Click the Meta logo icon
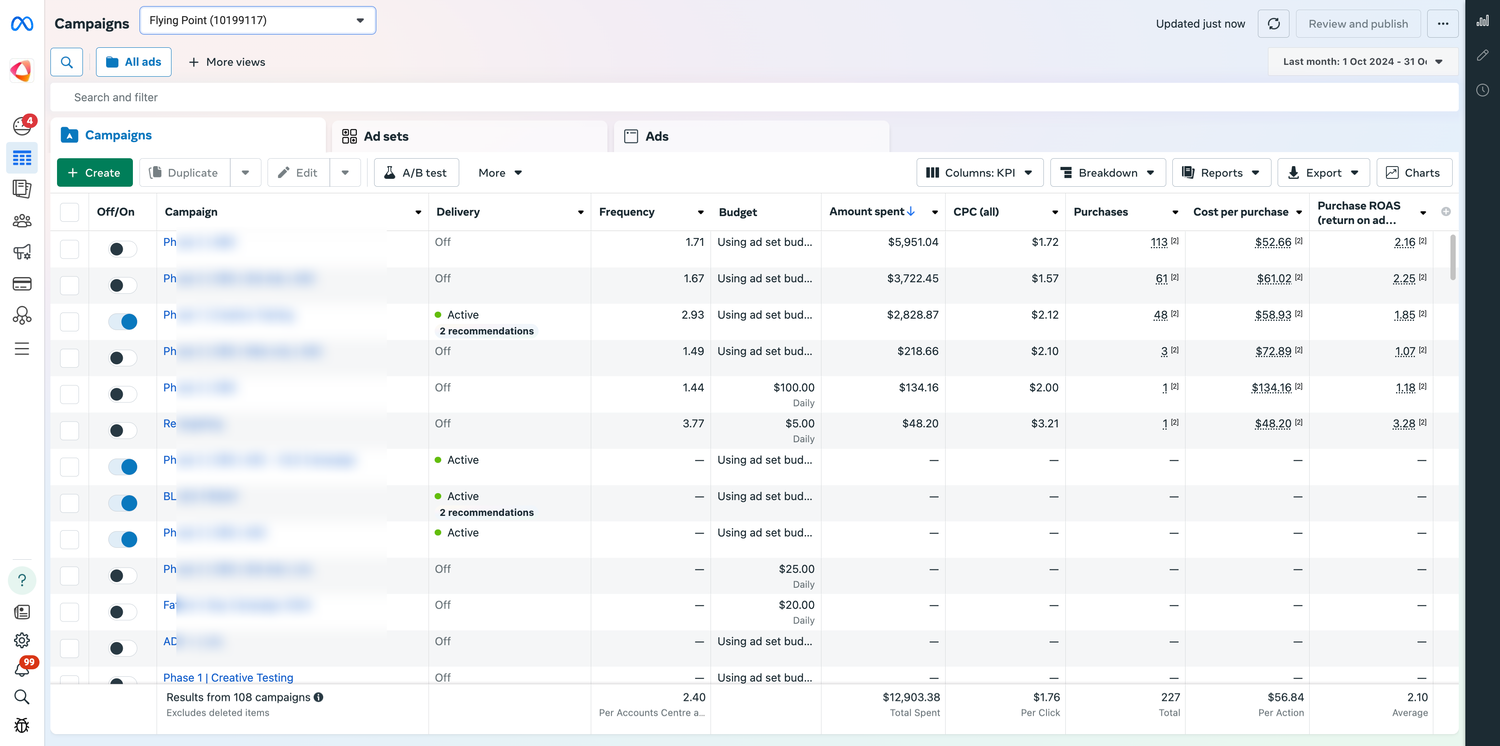Viewport: 1500px width, 746px height. click(21, 23)
